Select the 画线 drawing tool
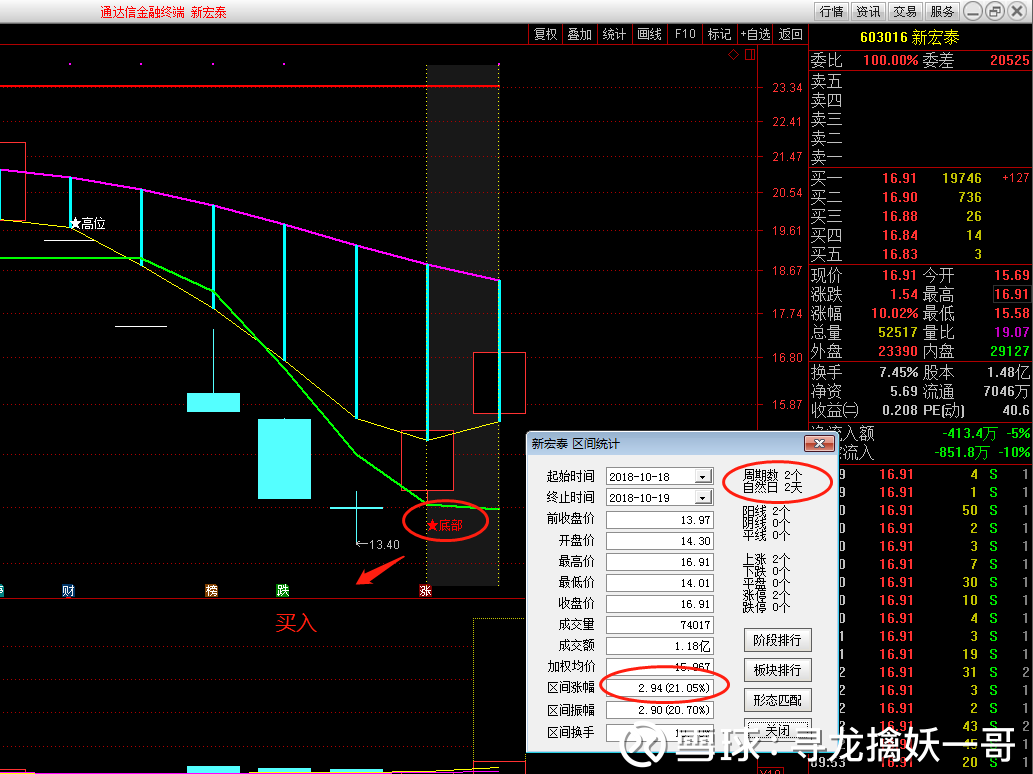Screen dimensions: 1033x774 coord(649,34)
